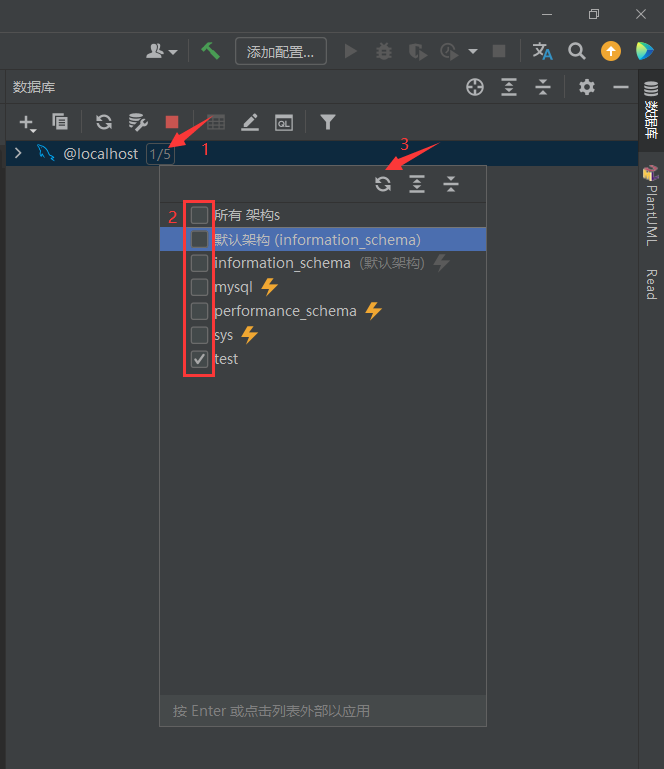Tick the performance_schema checkbox

[200, 311]
